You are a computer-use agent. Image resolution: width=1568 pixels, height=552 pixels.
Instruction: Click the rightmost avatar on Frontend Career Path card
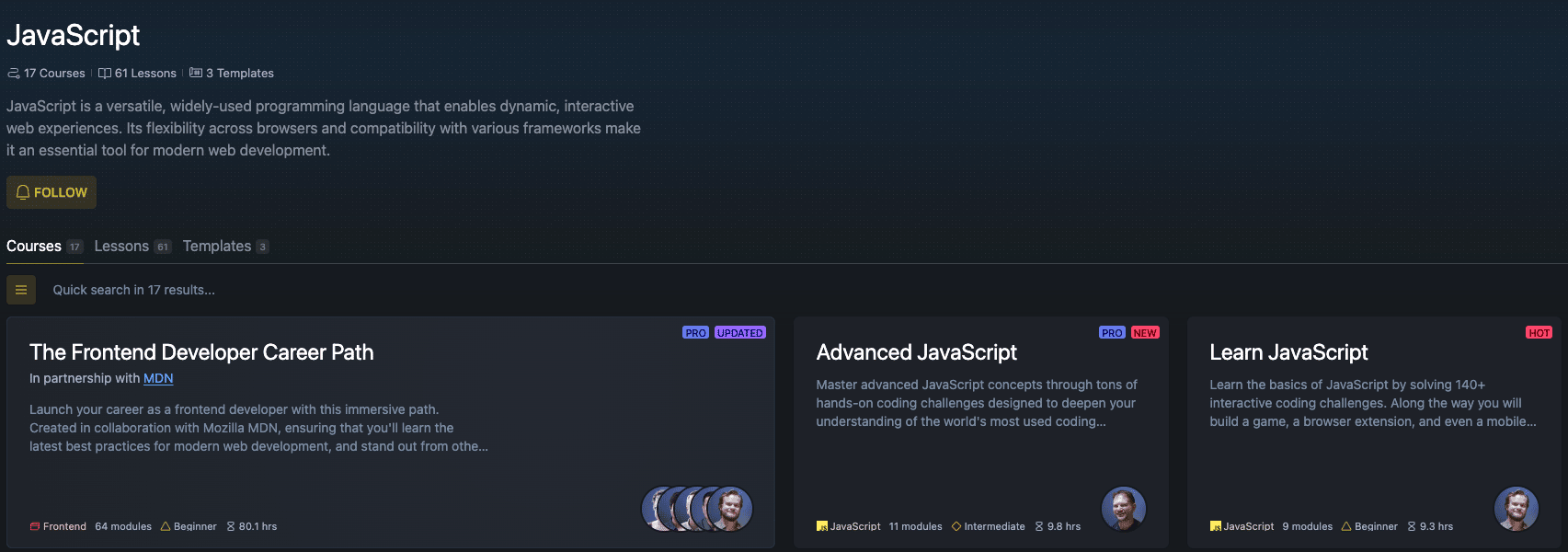[x=730, y=509]
